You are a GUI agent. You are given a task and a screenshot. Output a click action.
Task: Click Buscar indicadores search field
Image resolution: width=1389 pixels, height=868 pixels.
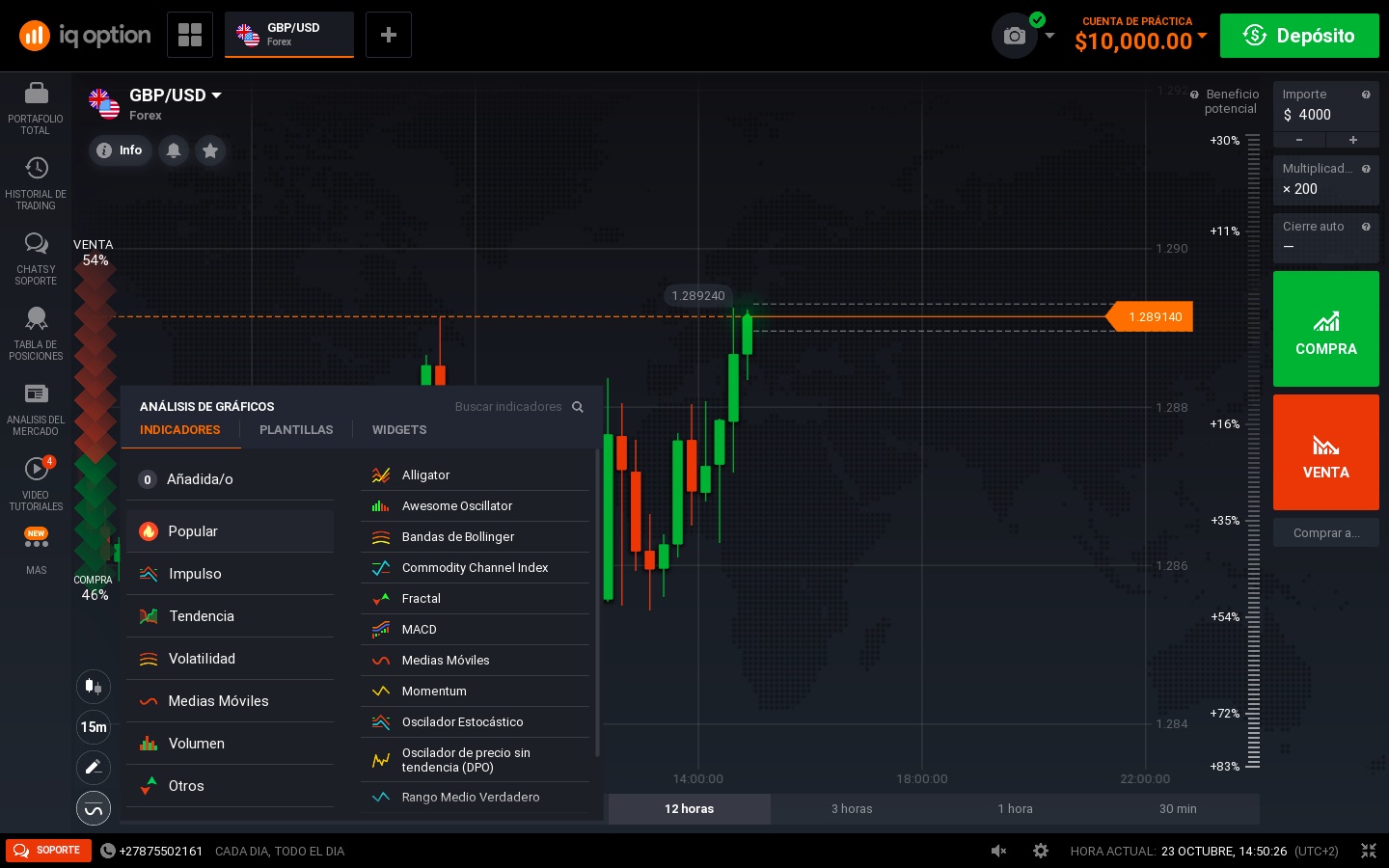click(x=508, y=407)
